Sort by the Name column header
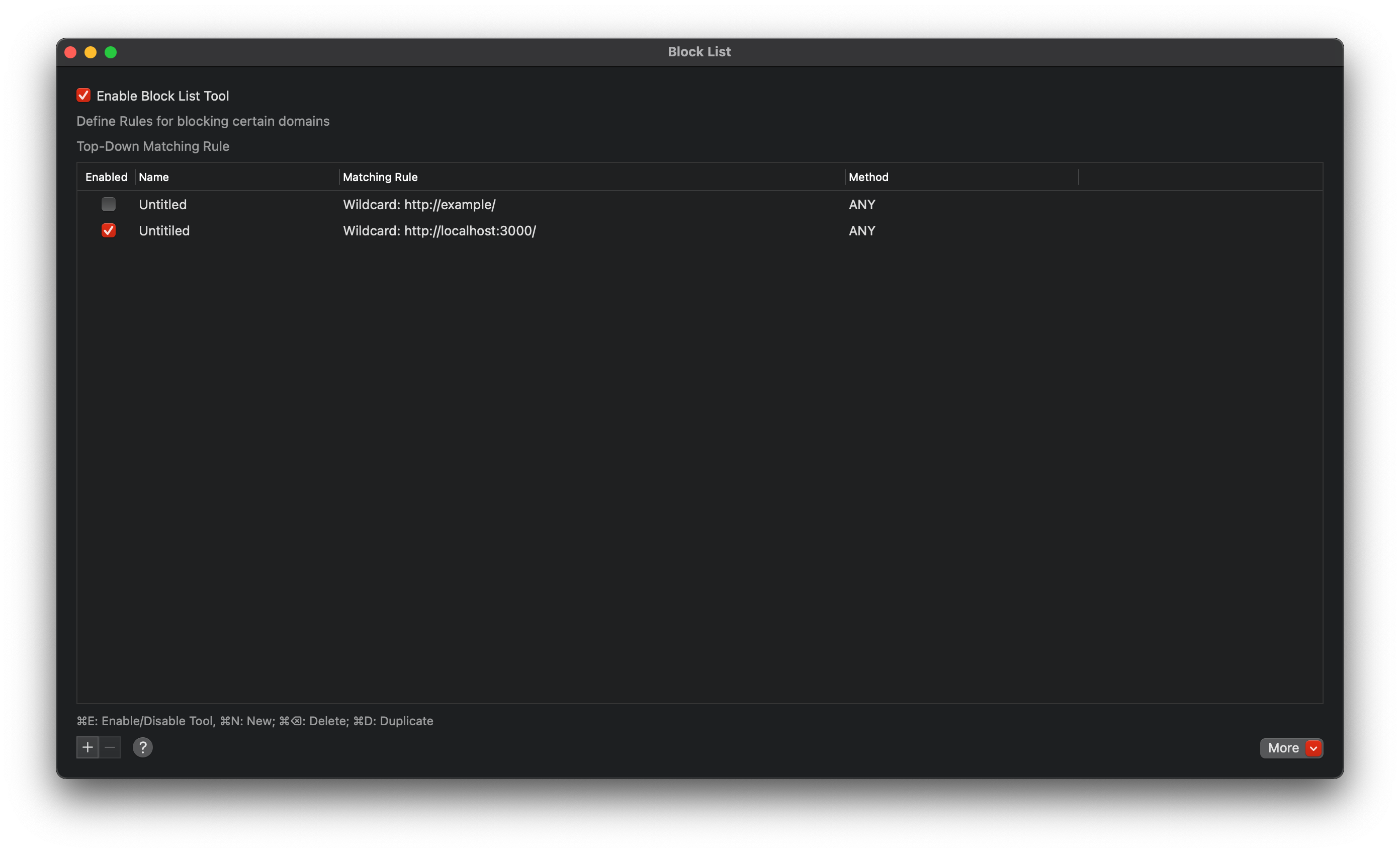Viewport: 1400px width, 853px height. [x=153, y=177]
